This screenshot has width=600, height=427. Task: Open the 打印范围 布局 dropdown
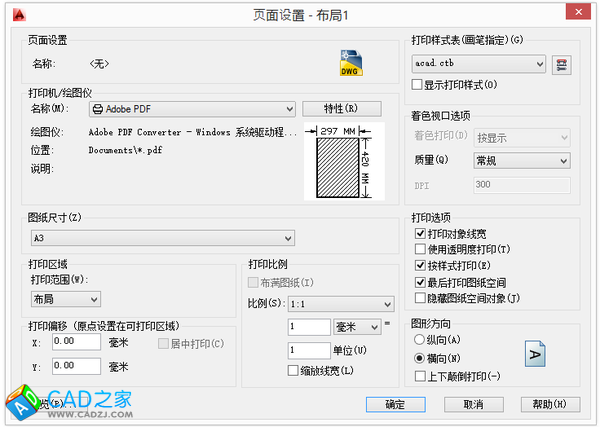click(x=66, y=298)
